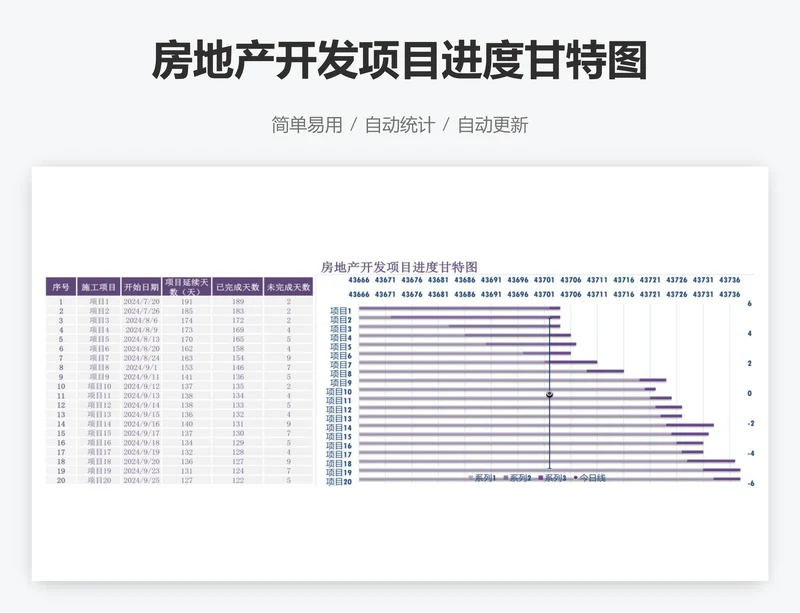Screen dimensions: 800x613
Task: Select table cell 项目4 in the 施工项目 column
Action: [99, 330]
